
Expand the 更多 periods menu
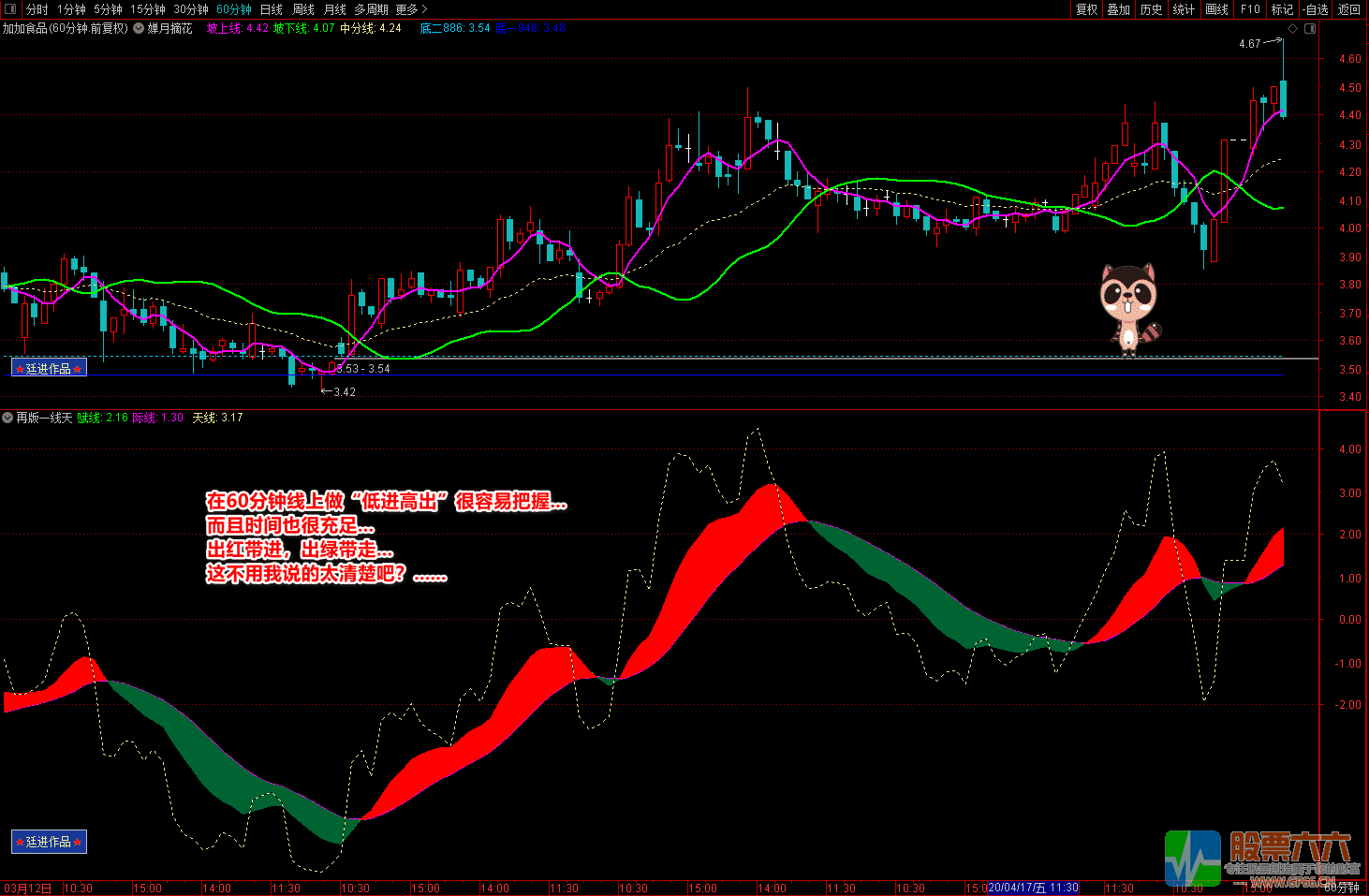(410, 9)
